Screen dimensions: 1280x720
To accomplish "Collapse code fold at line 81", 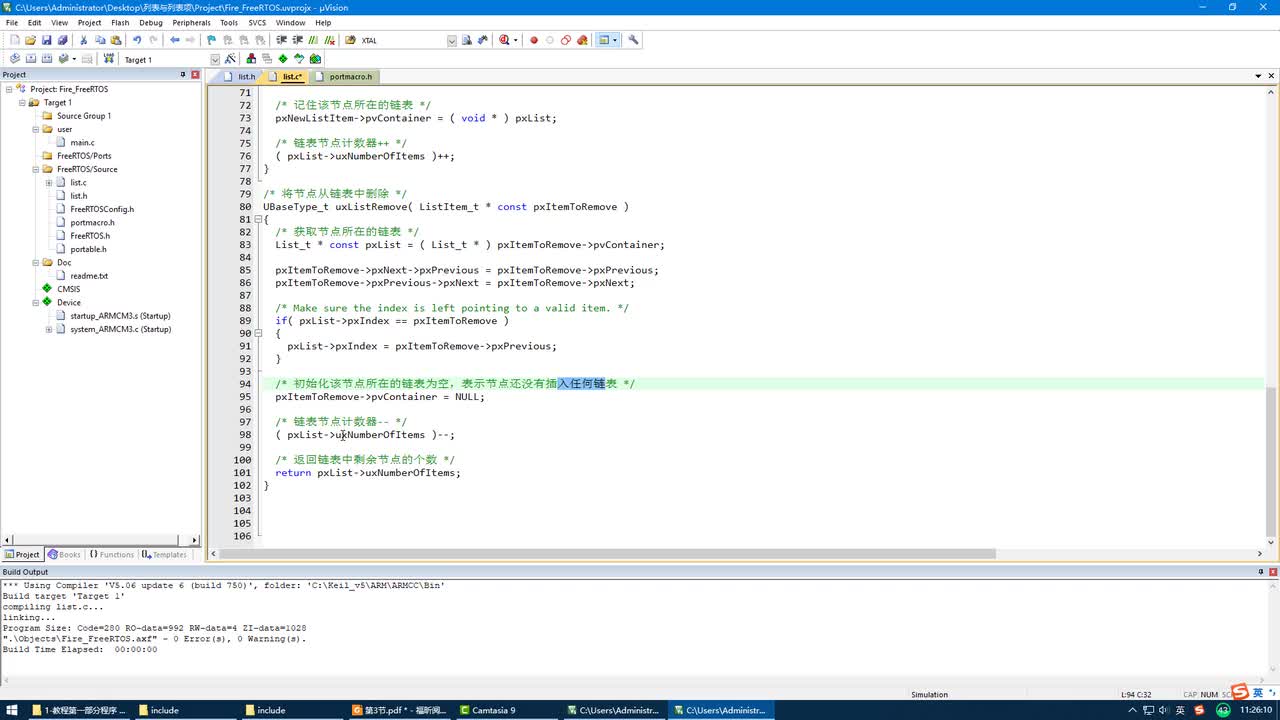I will pos(259,219).
